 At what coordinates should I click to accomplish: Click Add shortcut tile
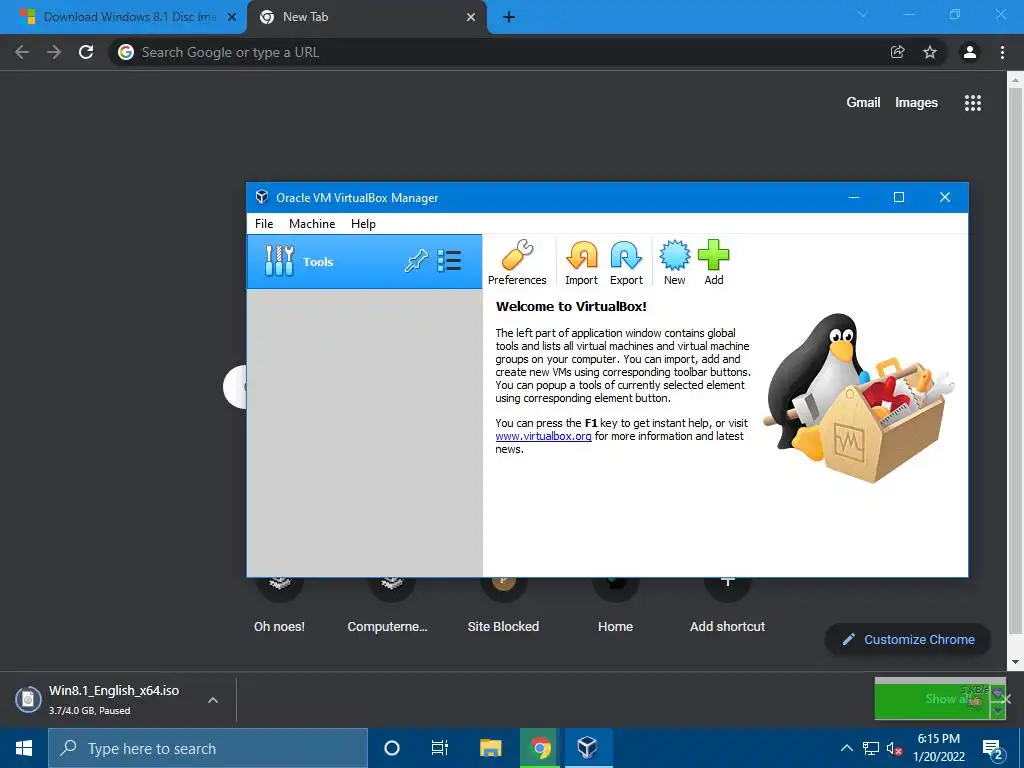click(728, 607)
